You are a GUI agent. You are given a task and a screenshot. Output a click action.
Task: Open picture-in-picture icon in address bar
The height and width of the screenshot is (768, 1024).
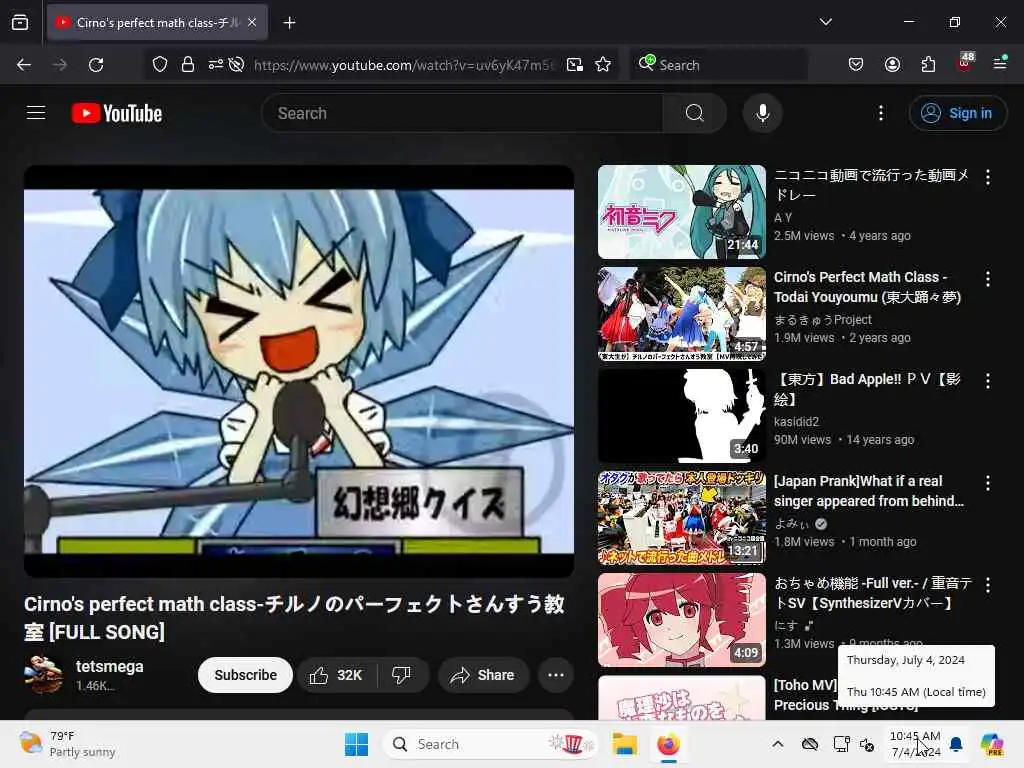pyautogui.click(x=575, y=64)
